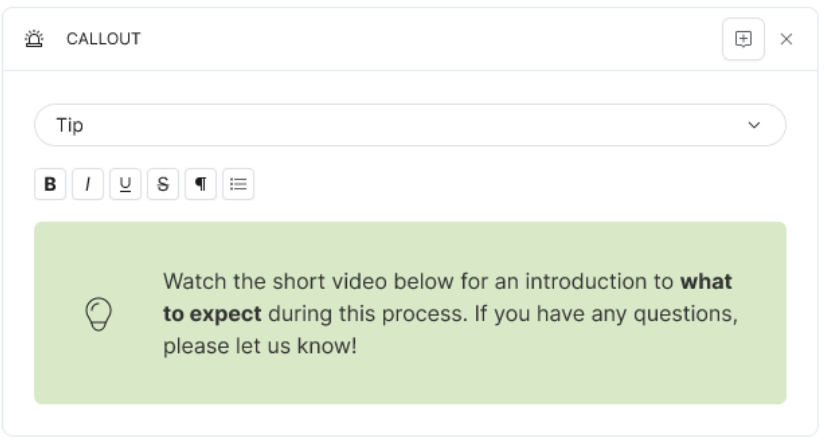Image resolution: width=824 pixels, height=444 pixels.
Task: Click the word 'Watch' in the callout
Action: coord(195,282)
